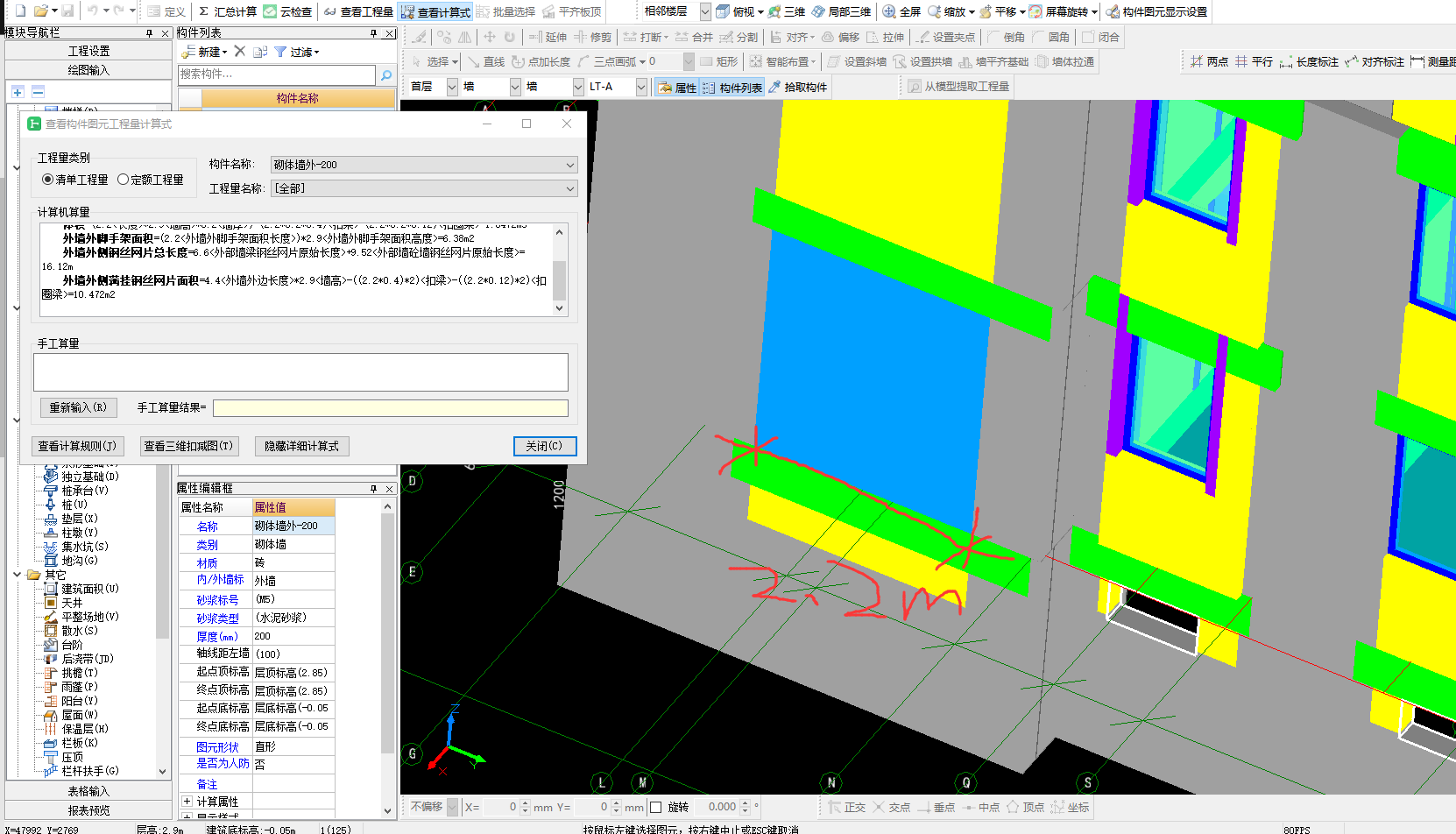Open the 绘图输入 navigation tab
The width and height of the screenshot is (1456, 834).
pos(88,70)
